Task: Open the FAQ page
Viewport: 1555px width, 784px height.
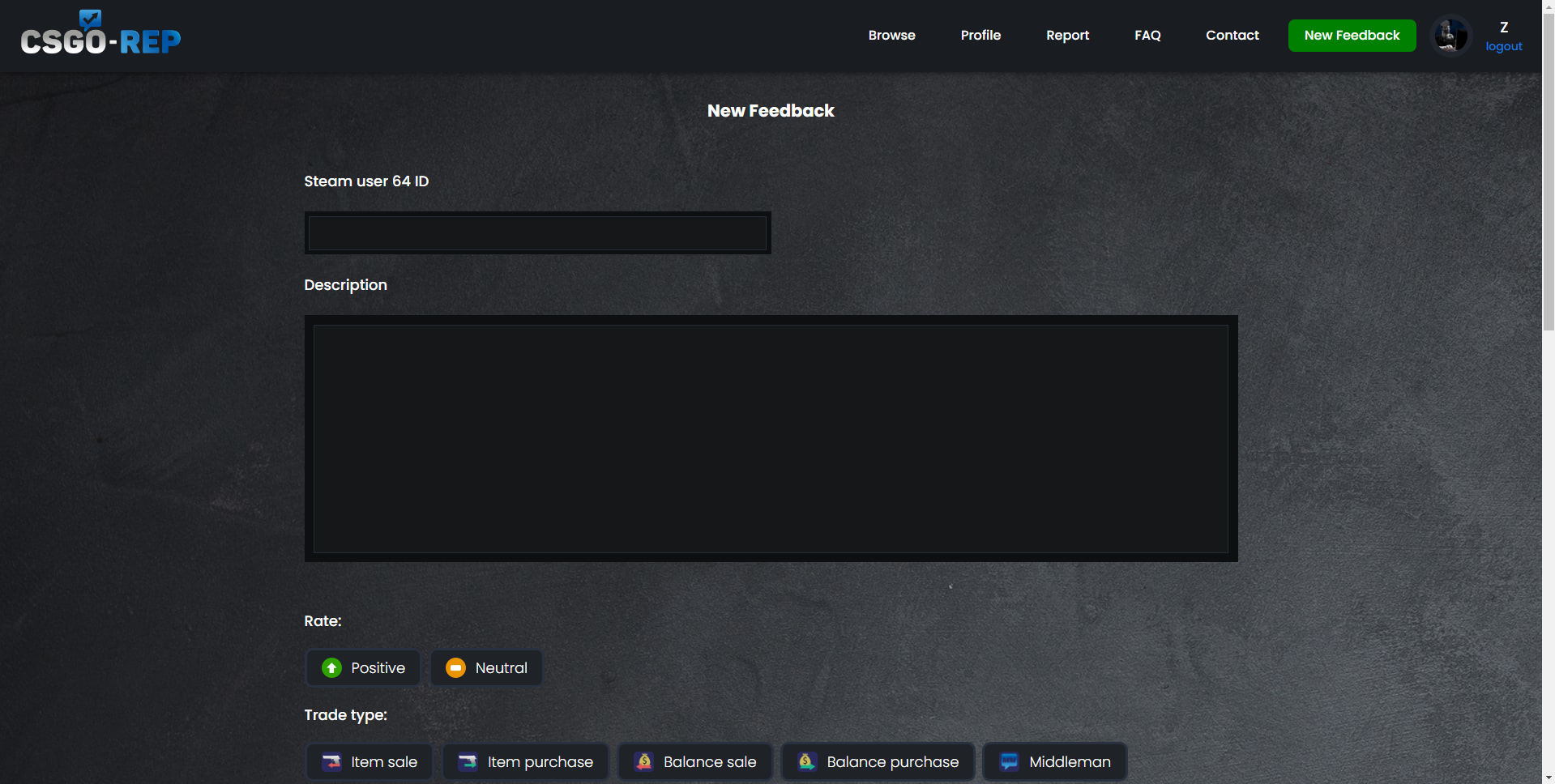Action: tap(1147, 35)
